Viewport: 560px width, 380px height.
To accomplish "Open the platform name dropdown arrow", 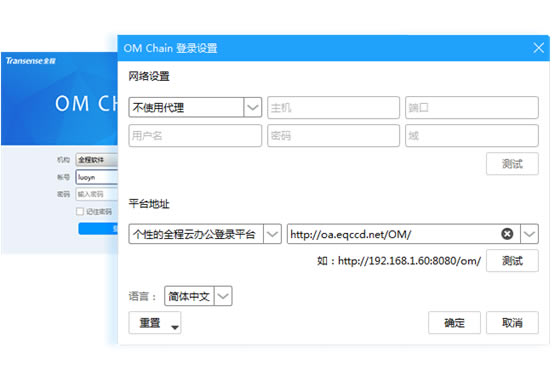I will click(272, 234).
